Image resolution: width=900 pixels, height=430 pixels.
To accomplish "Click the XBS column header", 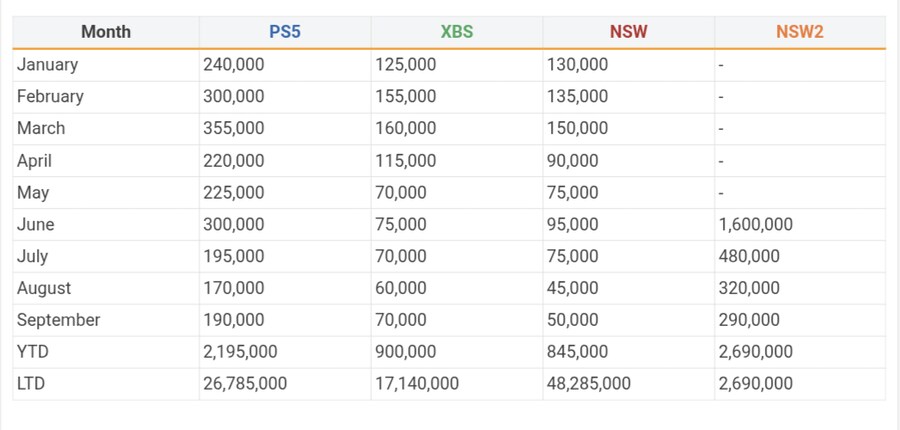I will click(457, 32).
